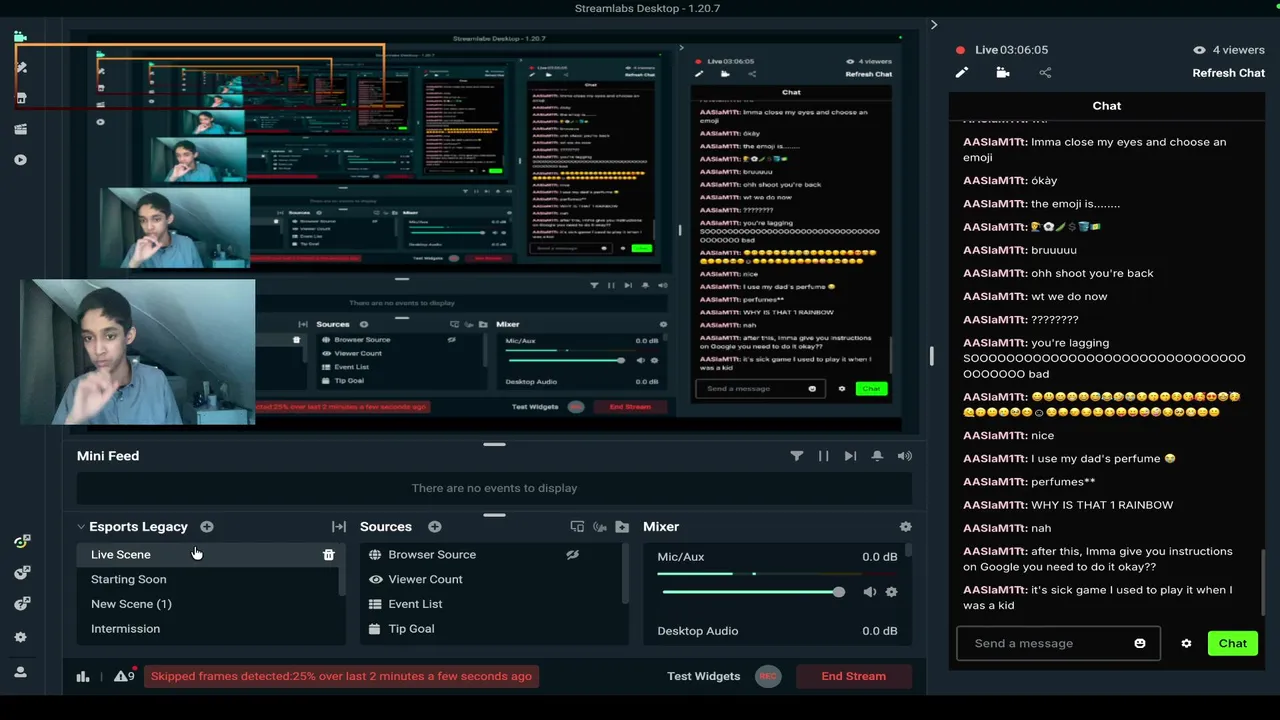1280x720 pixels.
Task: Mute Mini Feed event alerts bell
Action: click(x=877, y=456)
